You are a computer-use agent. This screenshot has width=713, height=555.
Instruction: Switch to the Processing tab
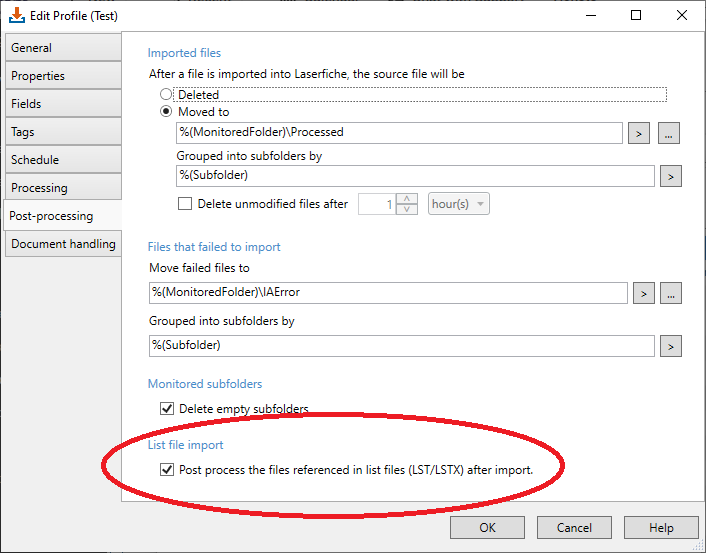point(63,188)
